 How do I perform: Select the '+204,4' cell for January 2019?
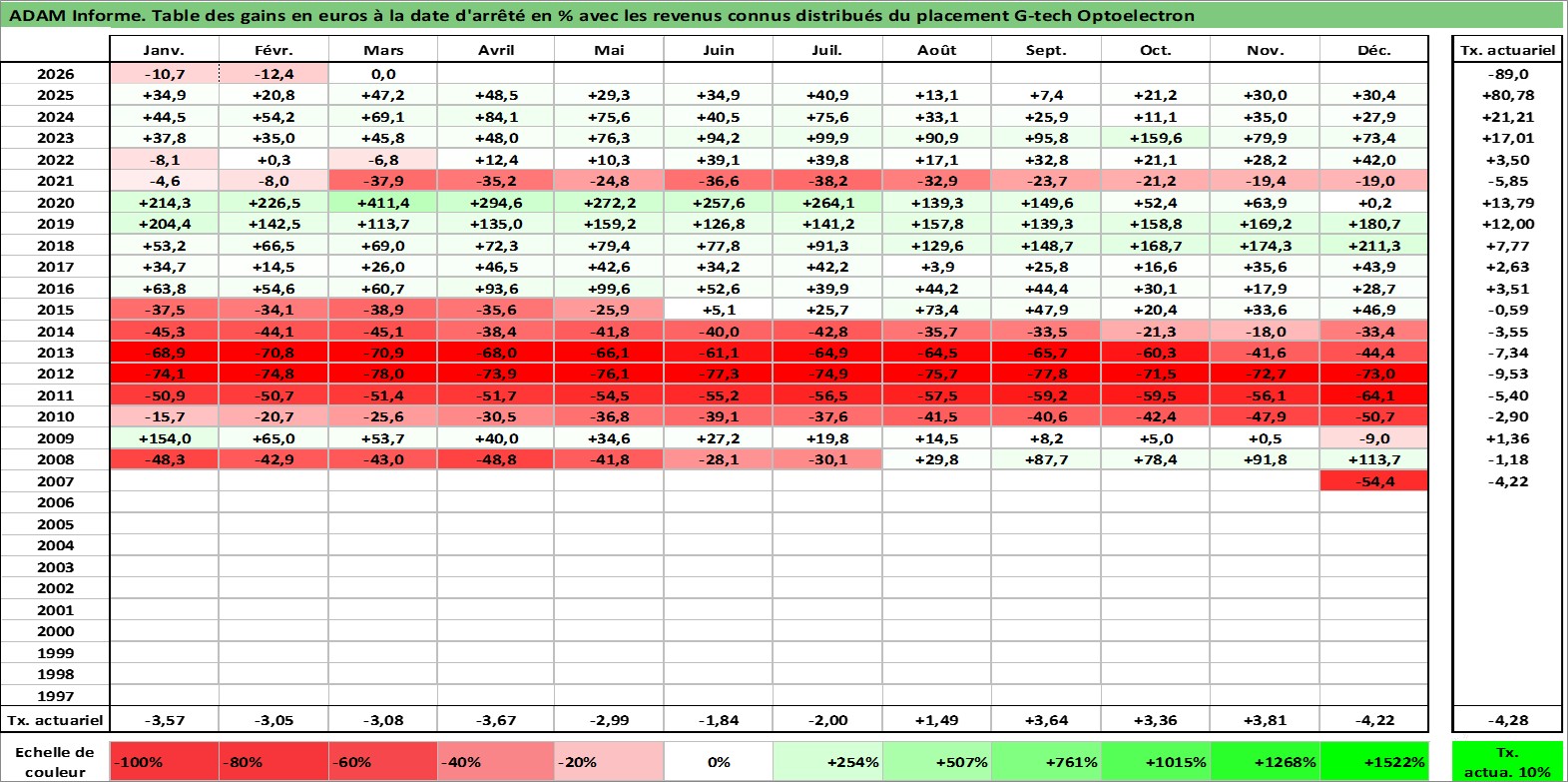coord(165,224)
